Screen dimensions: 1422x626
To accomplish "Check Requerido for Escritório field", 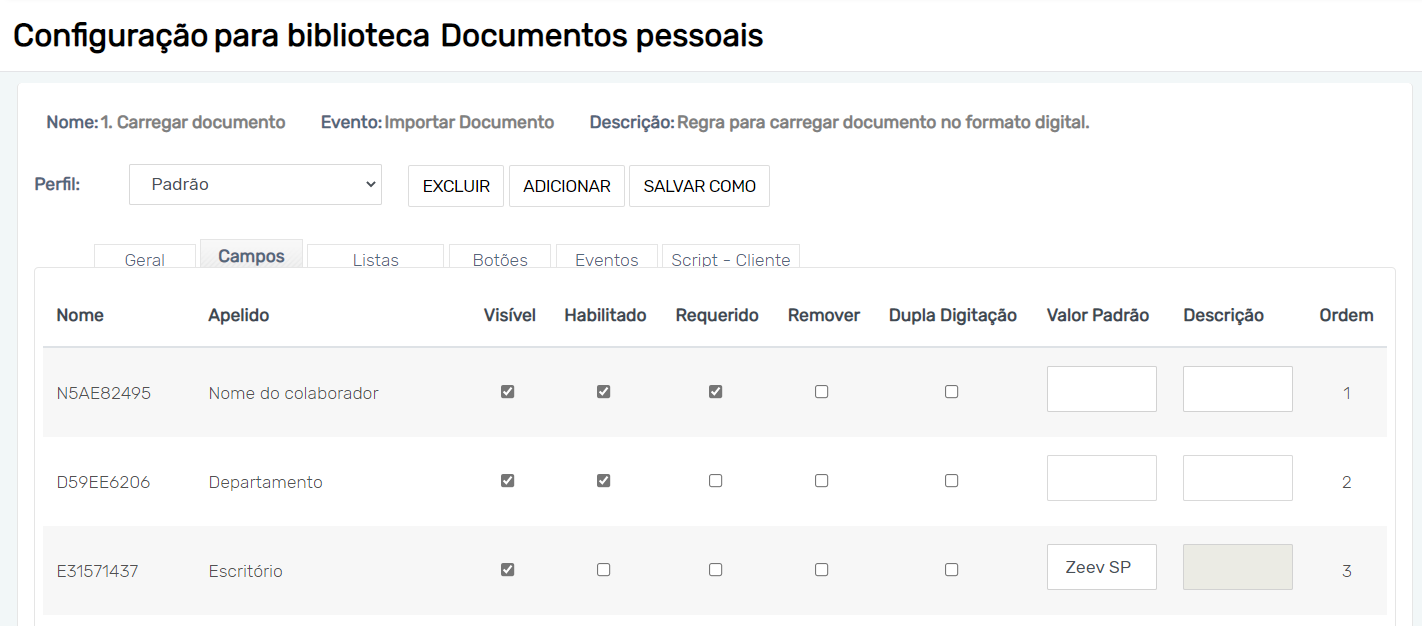I will tap(715, 570).
